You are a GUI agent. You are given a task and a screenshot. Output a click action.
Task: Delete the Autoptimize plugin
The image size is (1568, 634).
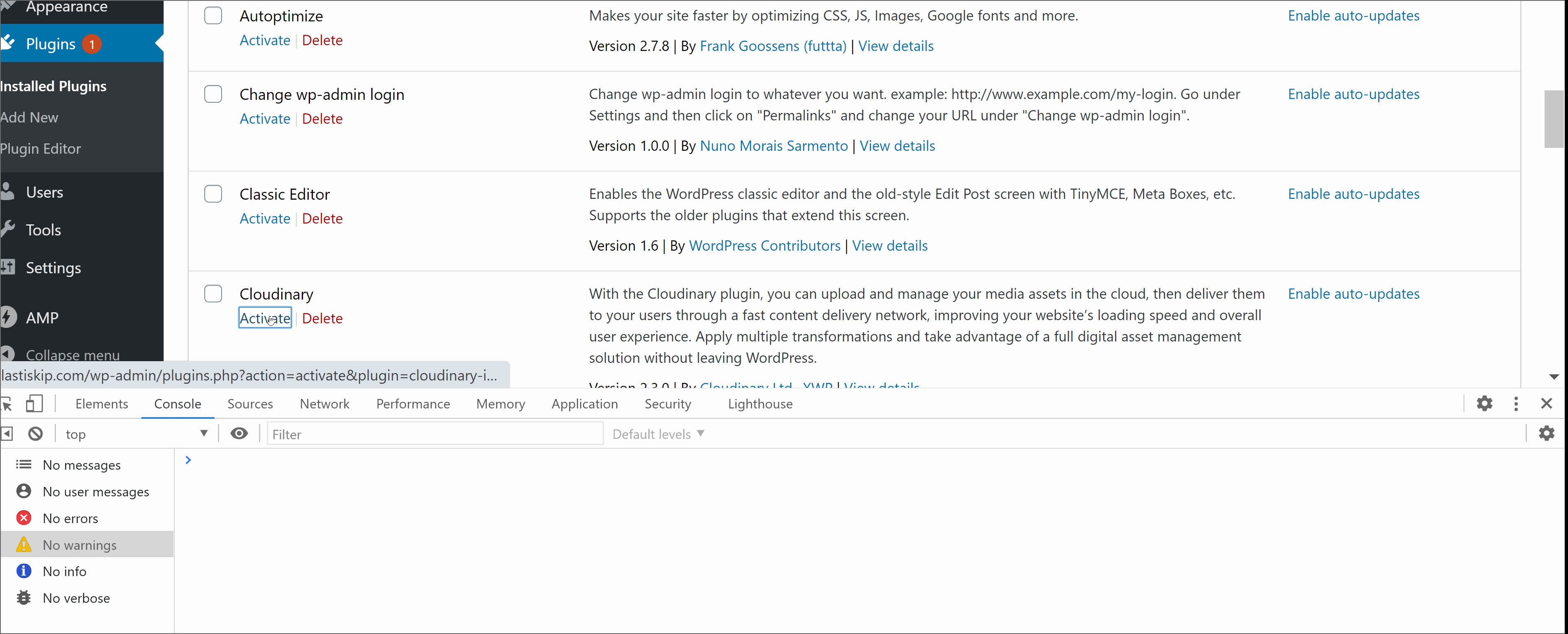(x=322, y=39)
